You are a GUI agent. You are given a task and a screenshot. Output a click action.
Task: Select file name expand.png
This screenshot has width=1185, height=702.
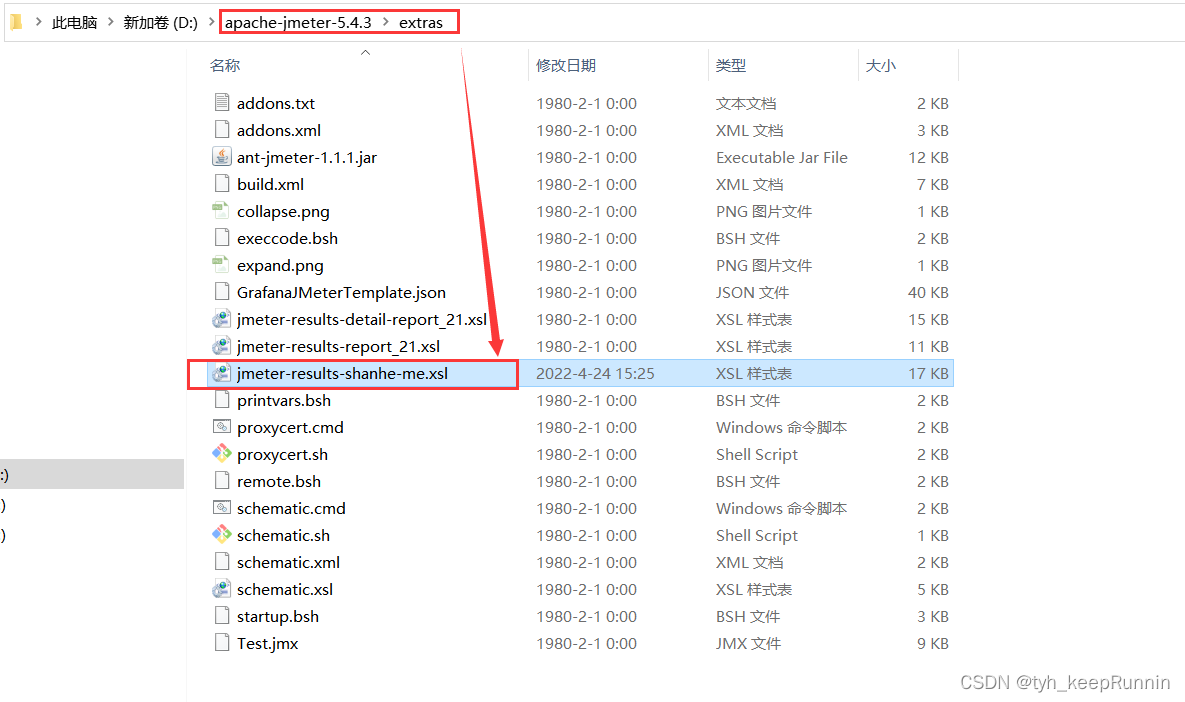(280, 266)
